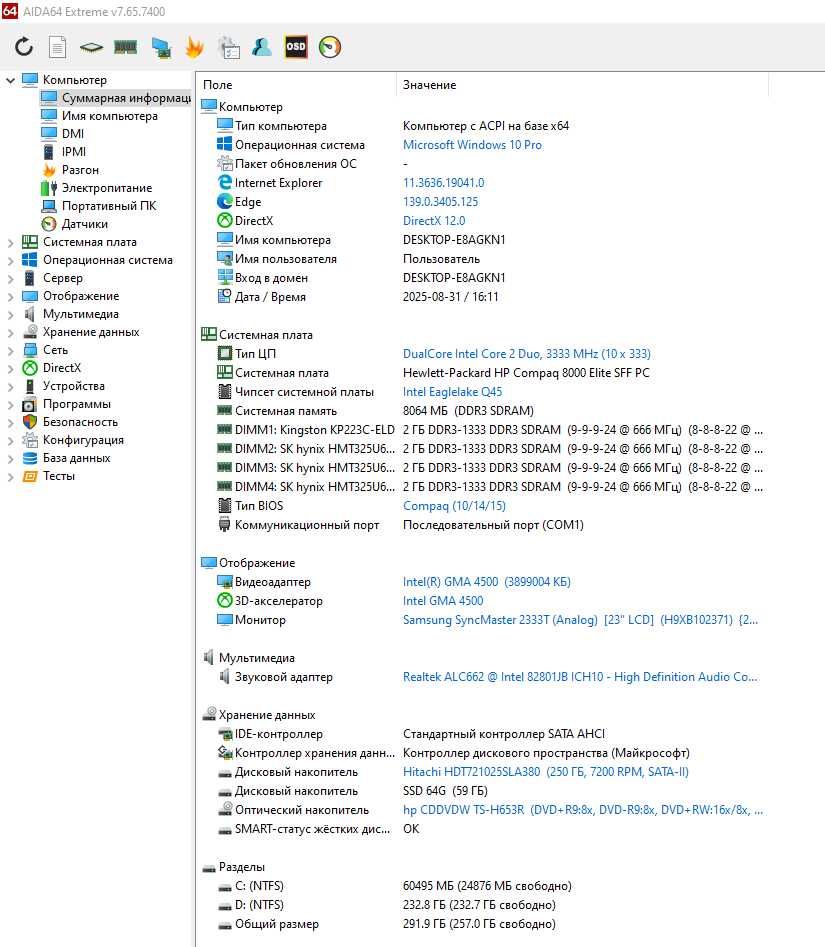
Task: Click the DirectX 12.0 link
Action: [434, 221]
